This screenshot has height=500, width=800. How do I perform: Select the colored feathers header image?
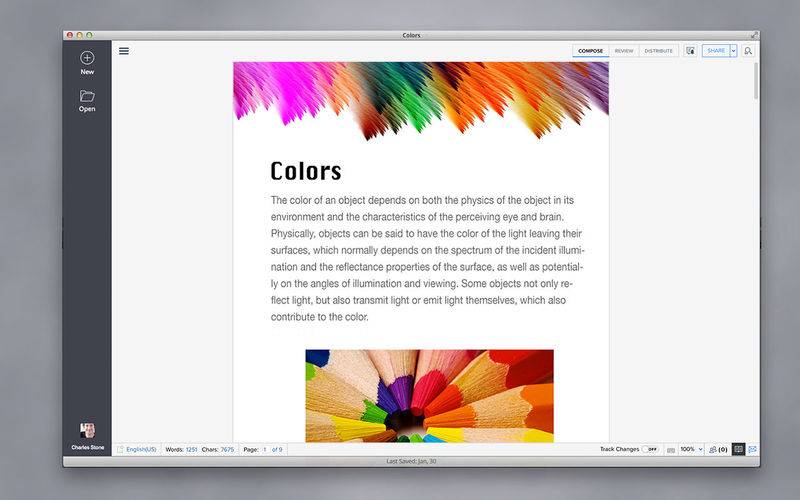(x=421, y=101)
